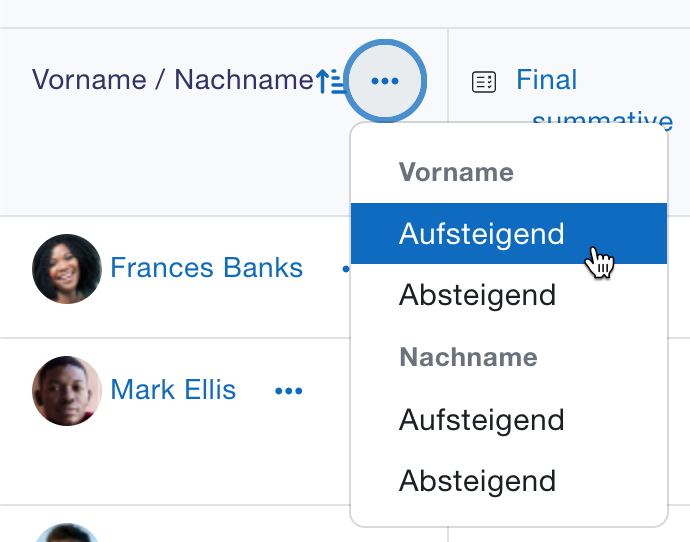Click the Vorname section heading in menu

(456, 172)
